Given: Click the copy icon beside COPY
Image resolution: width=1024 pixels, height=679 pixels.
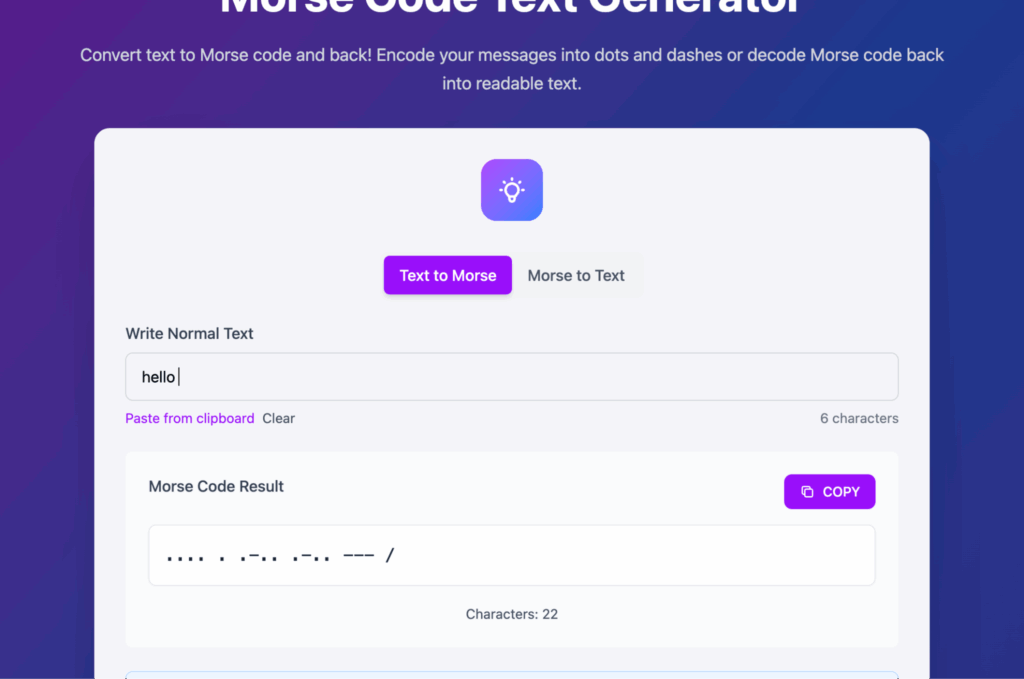Looking at the screenshot, I should [x=807, y=492].
